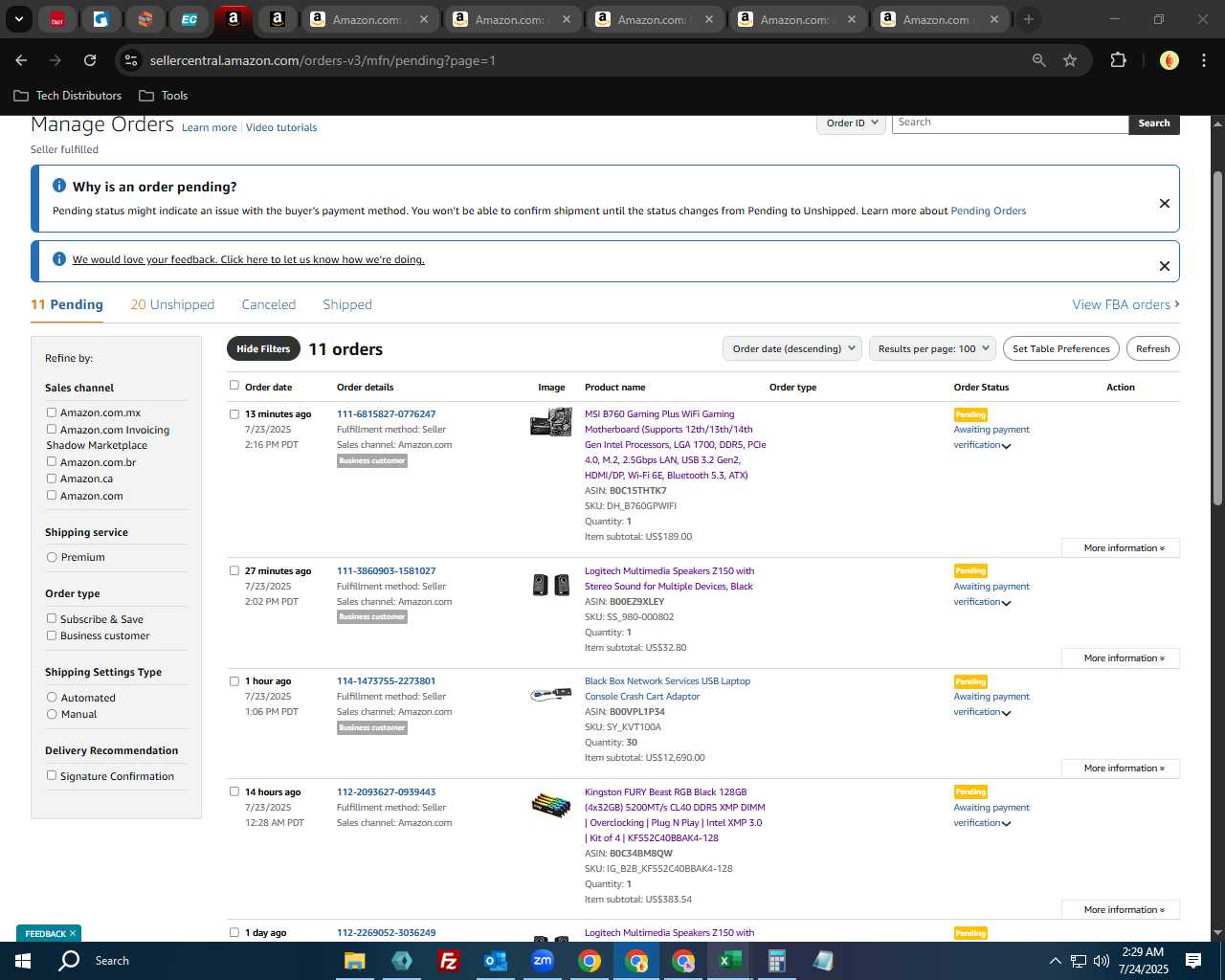
Task: Check the Amazon.com.br sales channel filter
Action: pos(52,461)
